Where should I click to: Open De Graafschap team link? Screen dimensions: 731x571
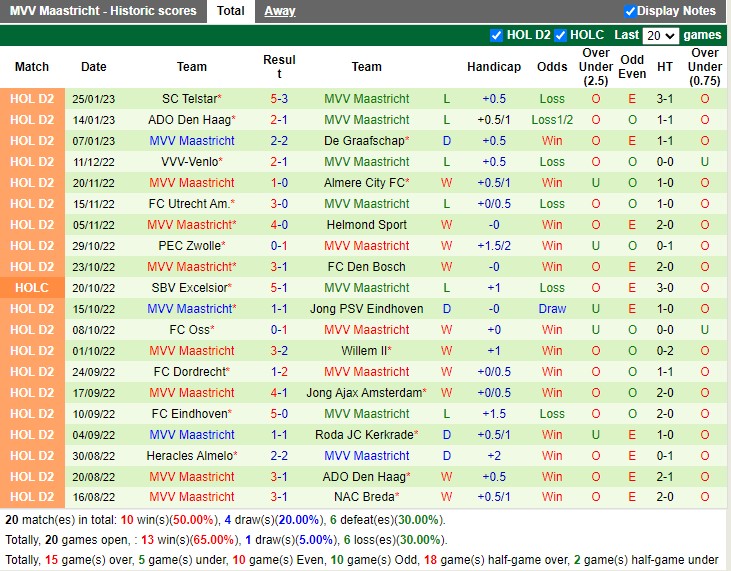[x=366, y=141]
